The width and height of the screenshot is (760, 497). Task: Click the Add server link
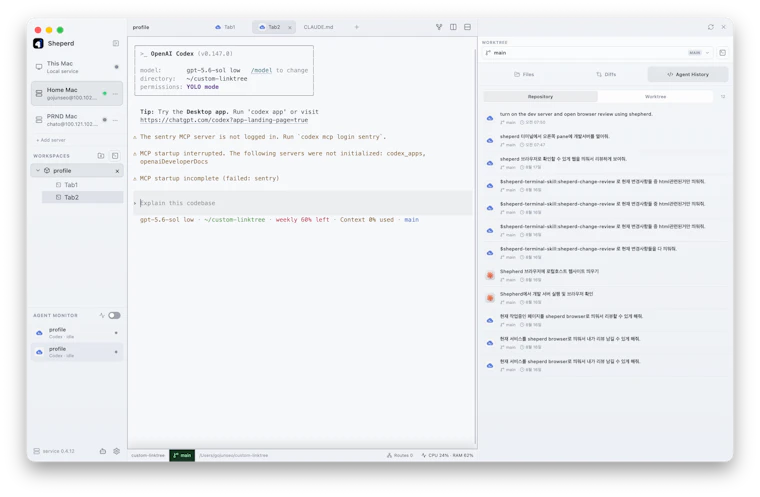[x=51, y=140]
